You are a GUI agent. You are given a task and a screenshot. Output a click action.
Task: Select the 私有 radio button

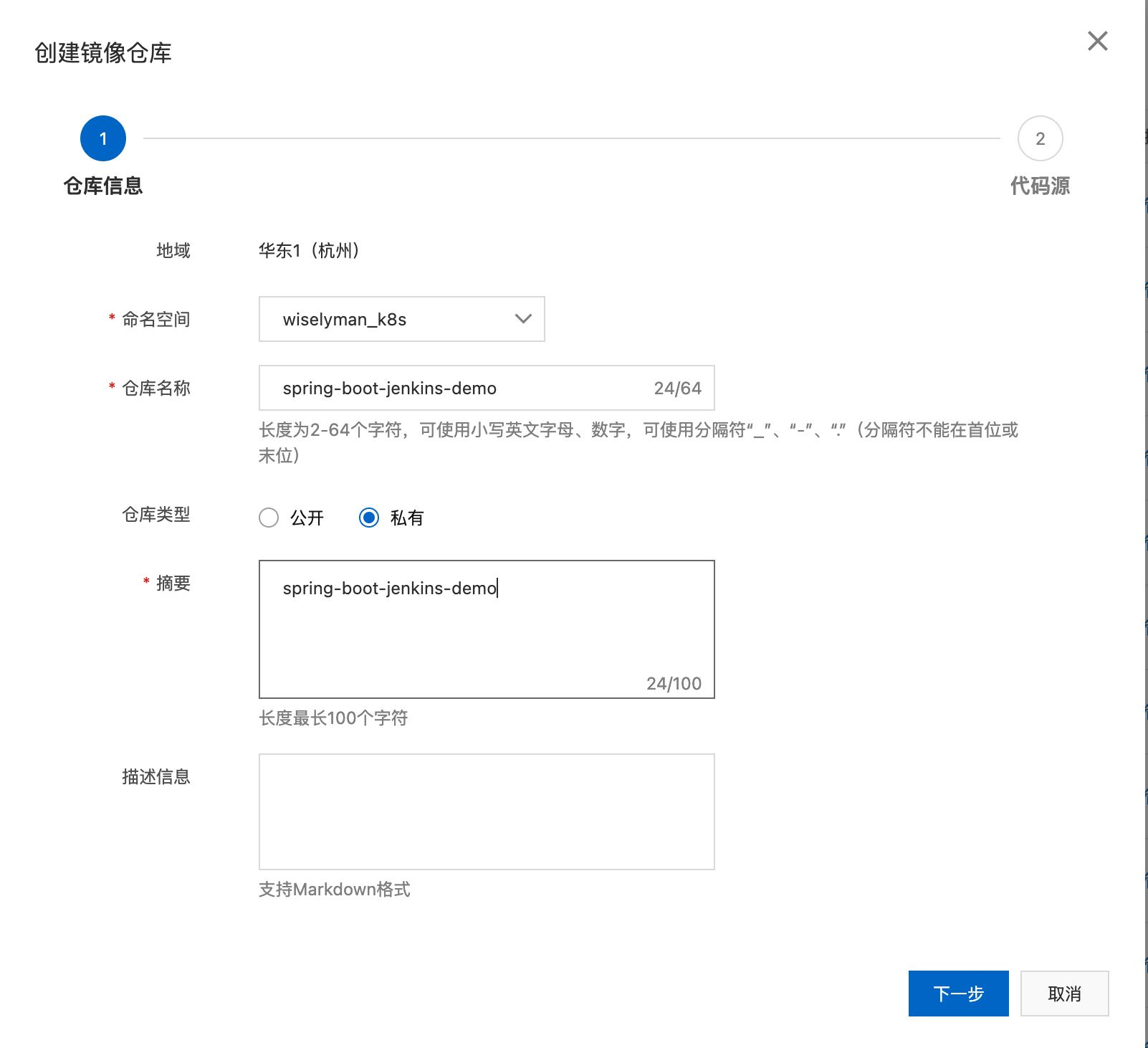coord(370,518)
